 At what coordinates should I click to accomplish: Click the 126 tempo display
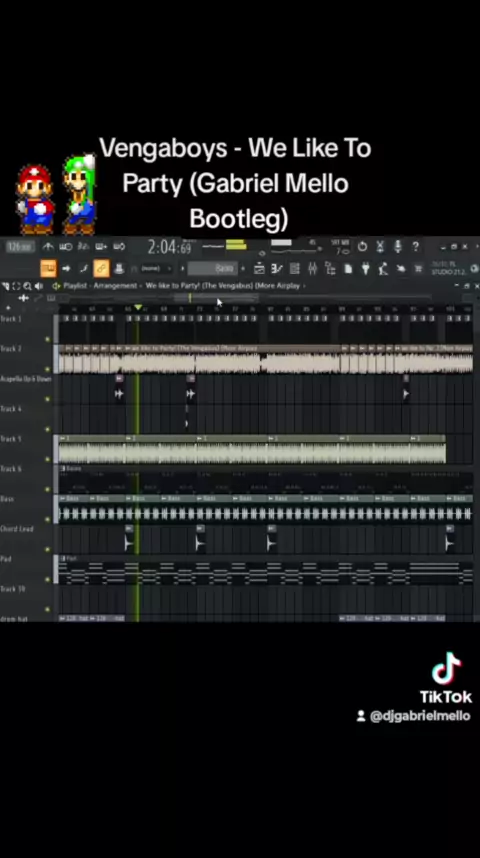(20, 246)
